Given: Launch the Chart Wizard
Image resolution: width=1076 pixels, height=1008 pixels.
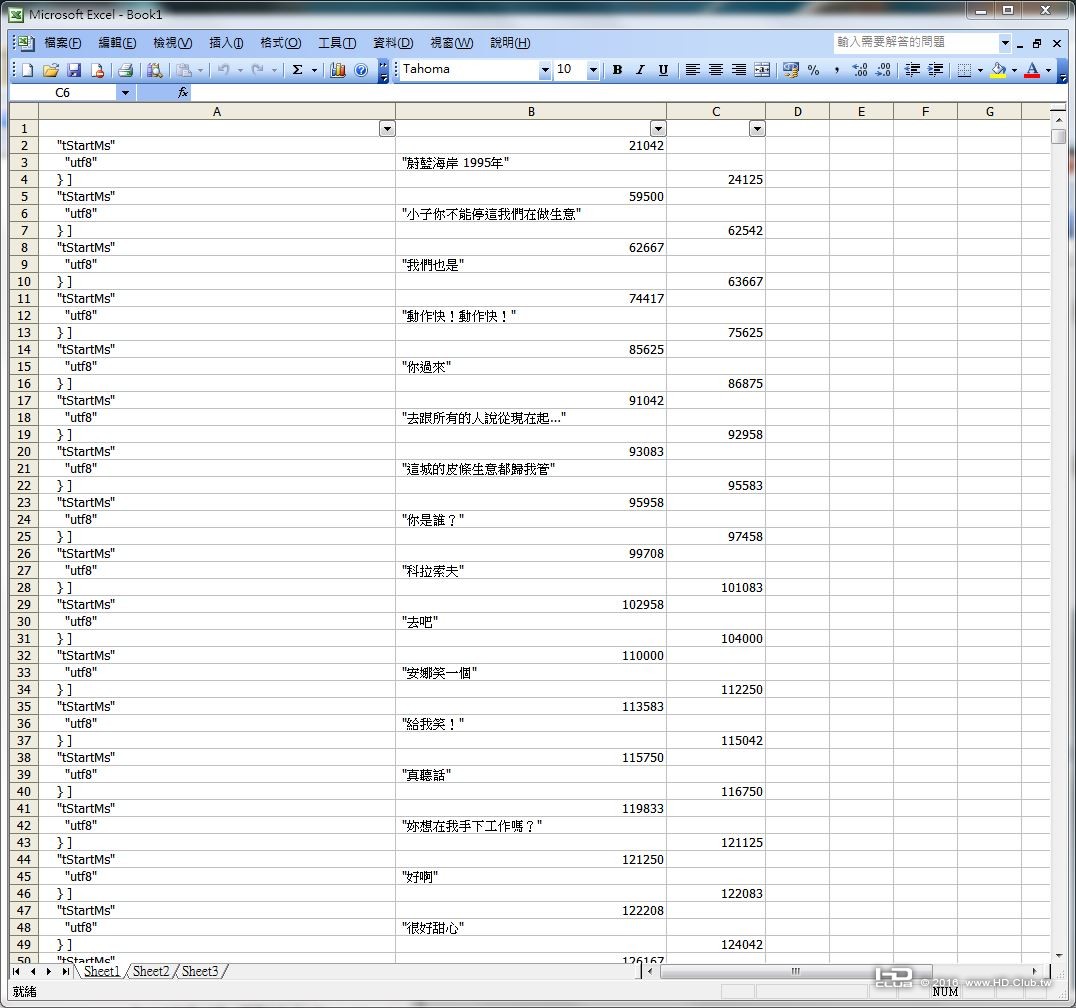Looking at the screenshot, I should pyautogui.click(x=338, y=70).
